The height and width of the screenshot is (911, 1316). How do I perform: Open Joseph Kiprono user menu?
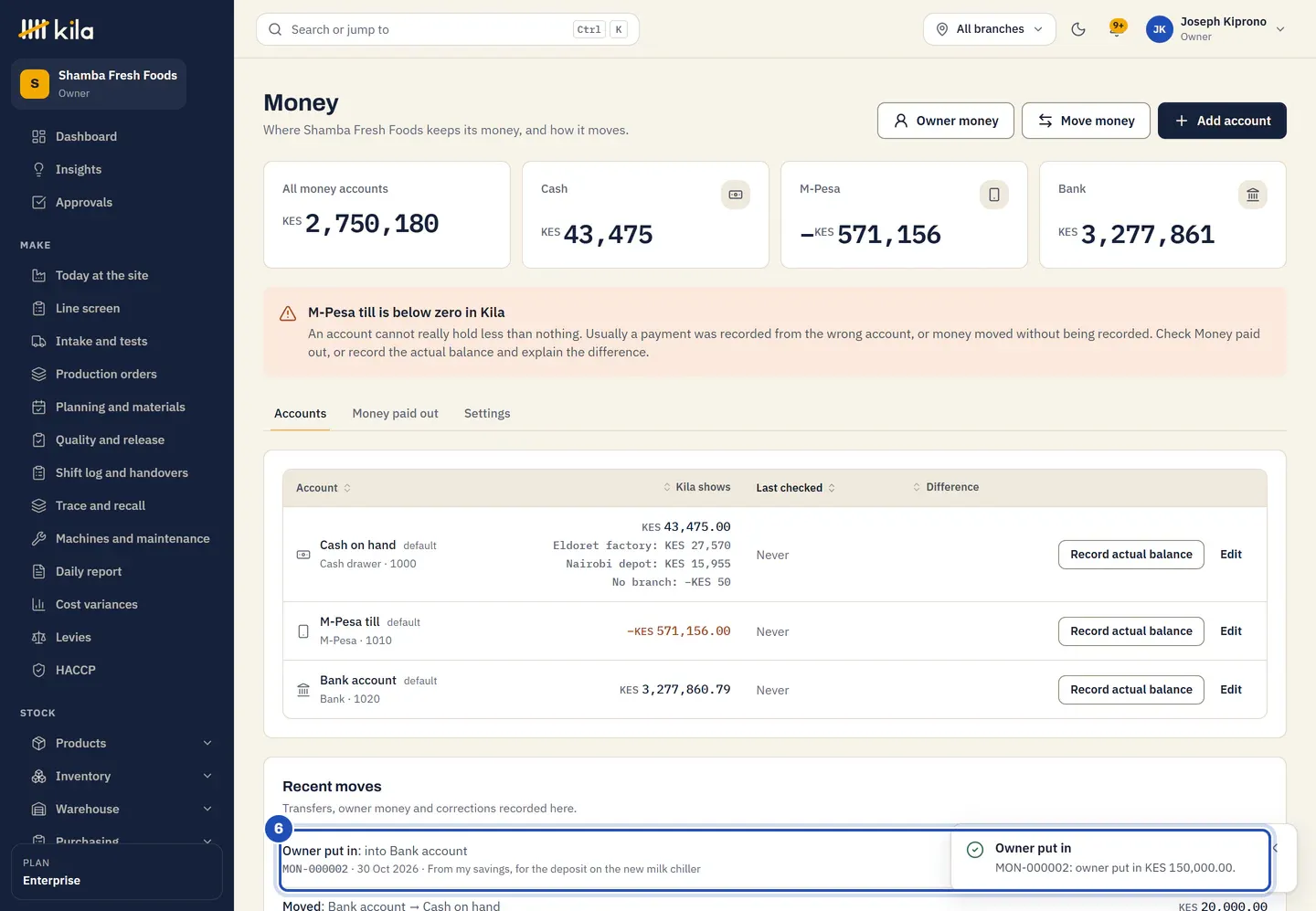[x=1215, y=29]
